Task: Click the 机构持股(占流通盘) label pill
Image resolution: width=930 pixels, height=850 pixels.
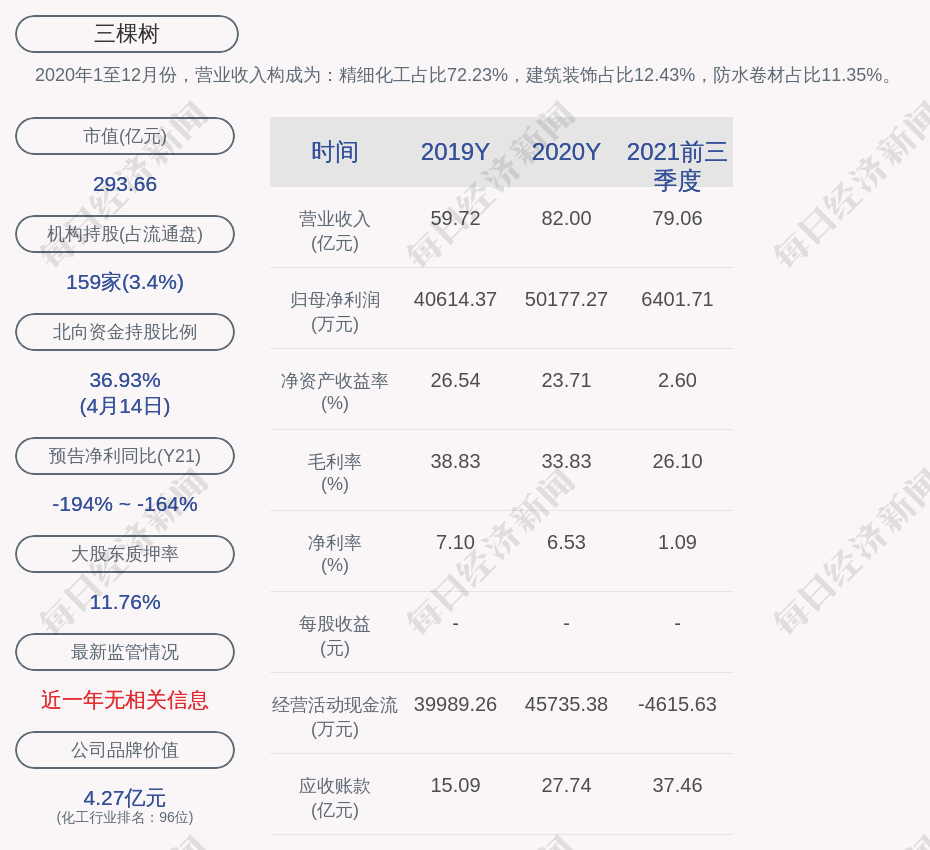Action: (x=125, y=234)
